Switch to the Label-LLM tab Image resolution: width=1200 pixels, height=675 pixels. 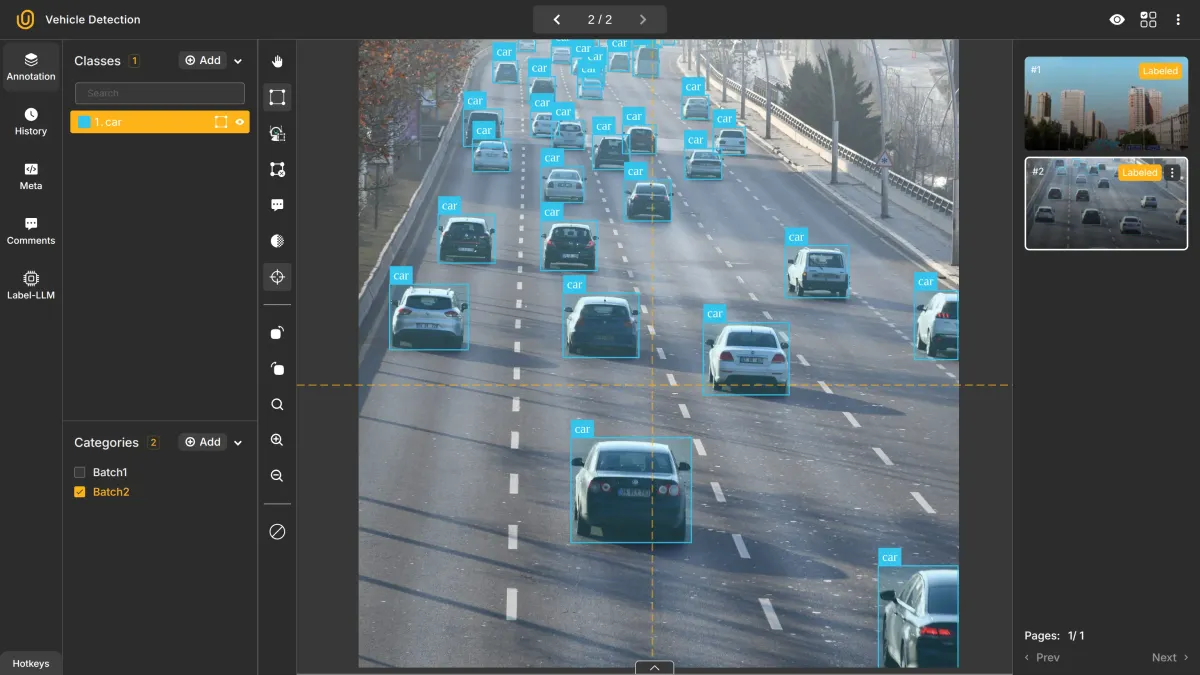[31, 285]
